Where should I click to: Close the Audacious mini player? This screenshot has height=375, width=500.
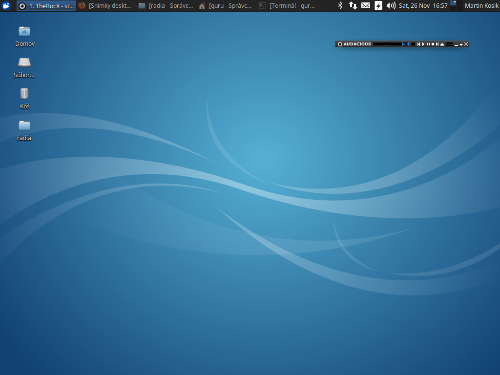click(x=466, y=44)
